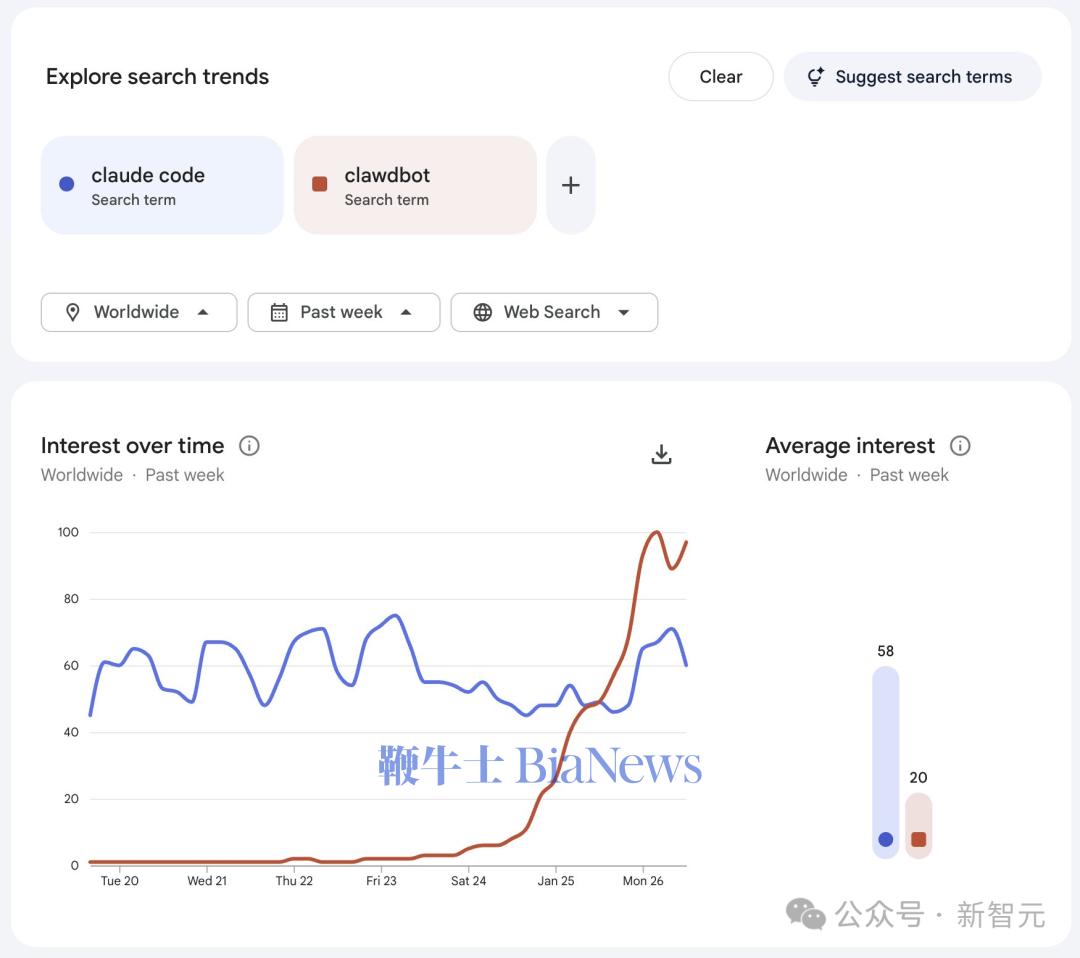1080x958 pixels.
Task: Click the info icon beside Average interest
Action: 959,446
